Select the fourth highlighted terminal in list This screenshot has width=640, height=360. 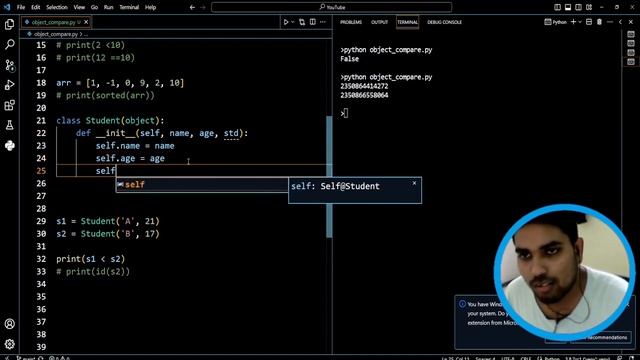[x=631, y=62]
